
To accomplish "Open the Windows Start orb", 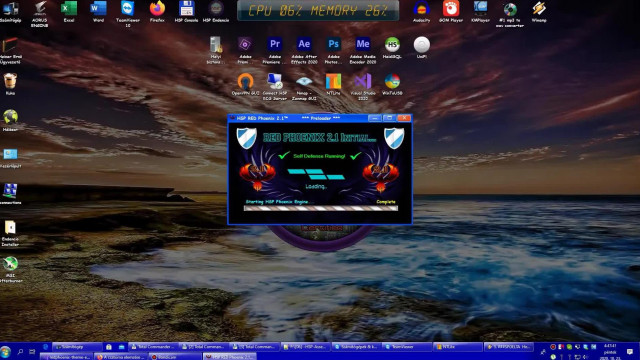I will click(x=6, y=351).
